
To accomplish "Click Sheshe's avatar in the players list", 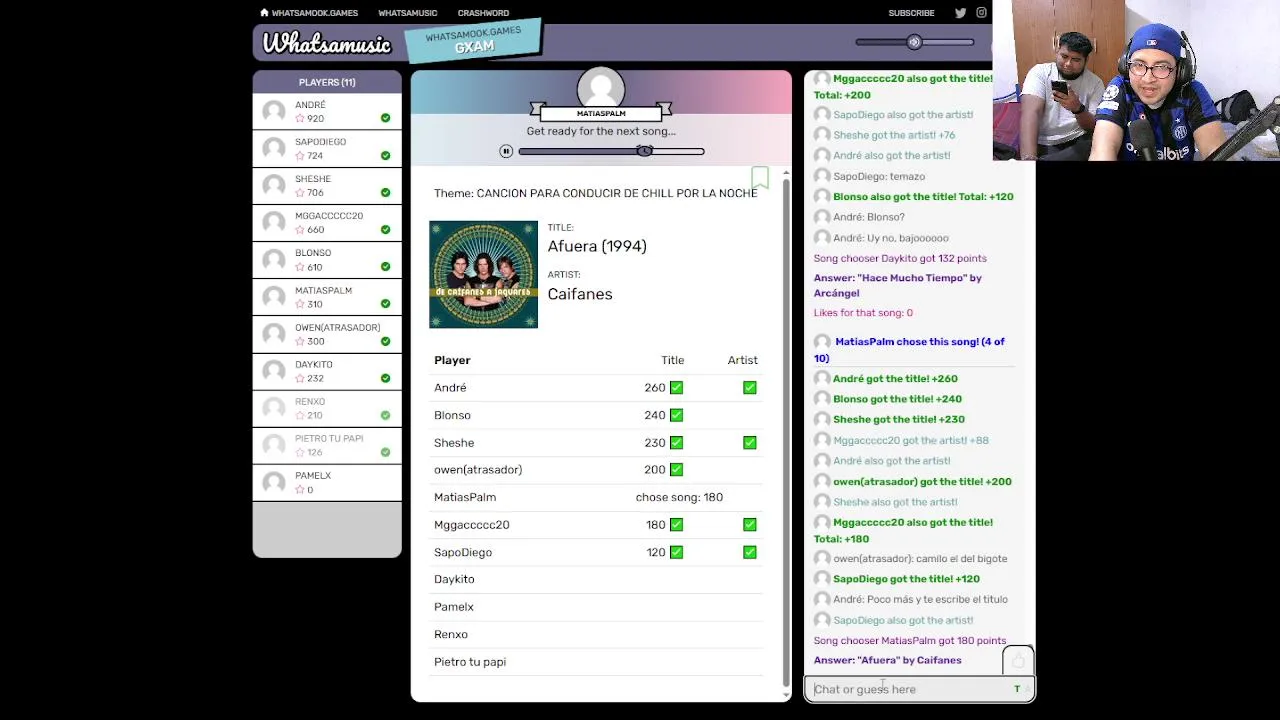I will [x=274, y=185].
